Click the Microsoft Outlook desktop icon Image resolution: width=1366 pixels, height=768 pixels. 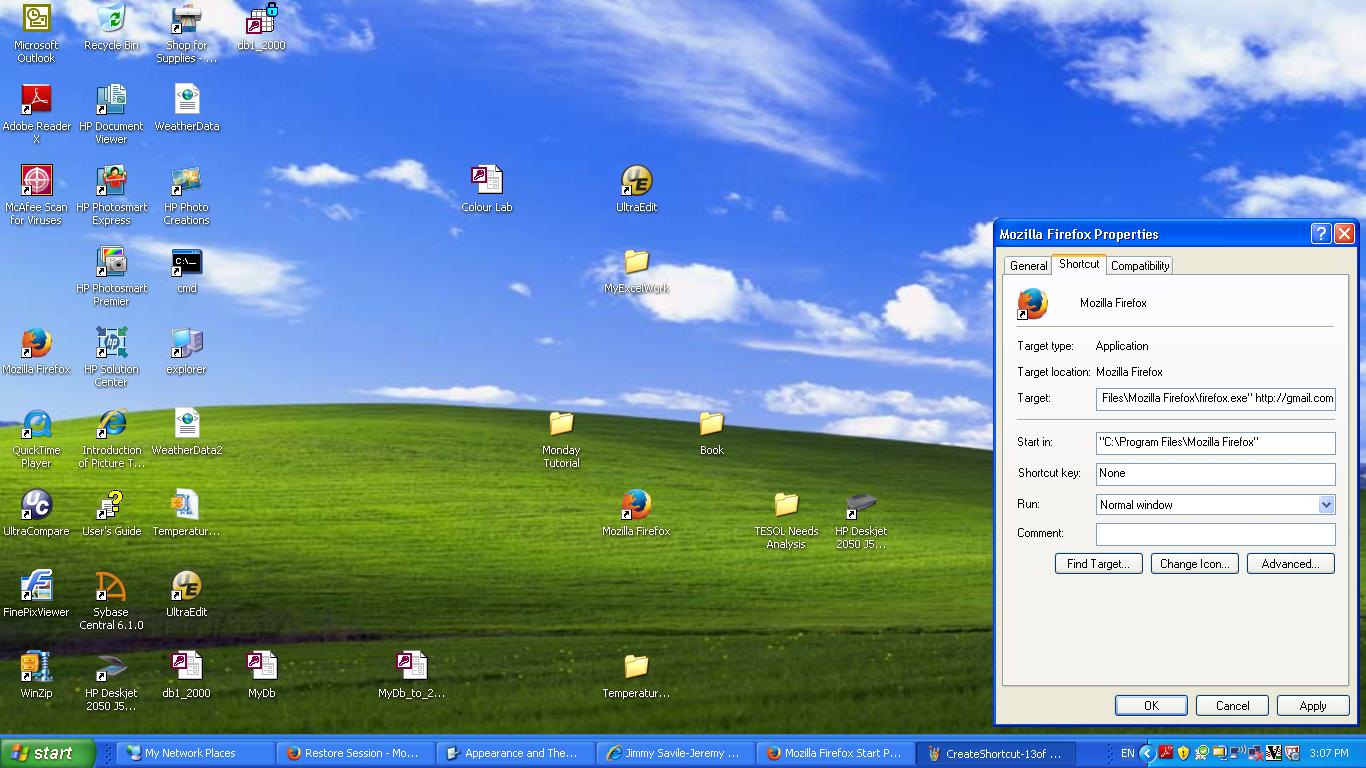(36, 20)
